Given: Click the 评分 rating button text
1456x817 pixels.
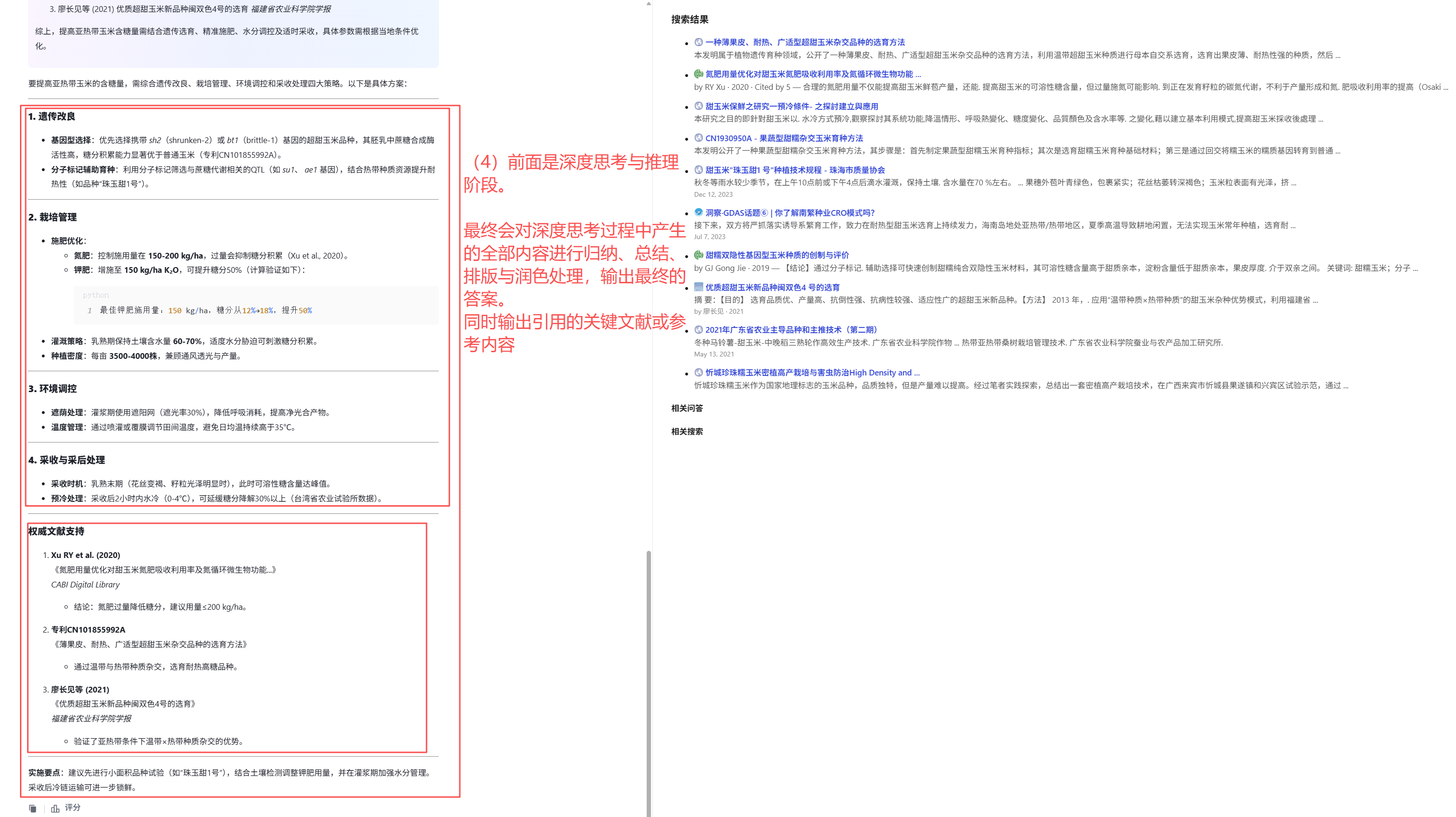Looking at the screenshot, I should [72, 807].
